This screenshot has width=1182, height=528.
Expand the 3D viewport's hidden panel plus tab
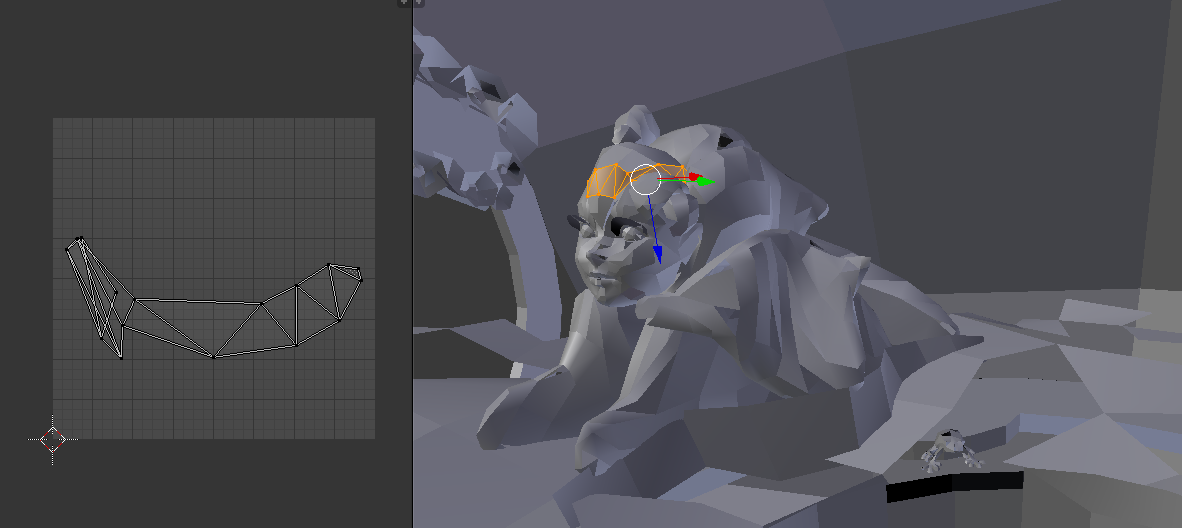click(x=419, y=3)
